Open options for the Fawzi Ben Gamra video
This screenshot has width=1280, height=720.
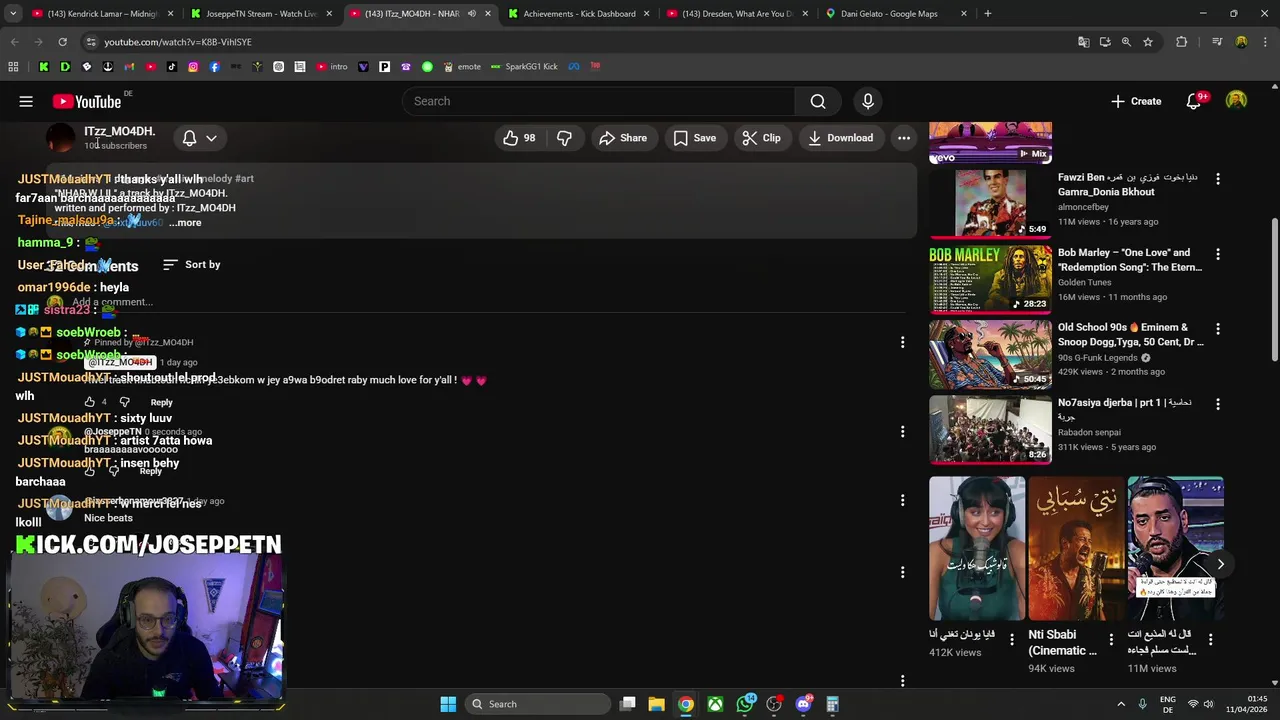point(1217,179)
